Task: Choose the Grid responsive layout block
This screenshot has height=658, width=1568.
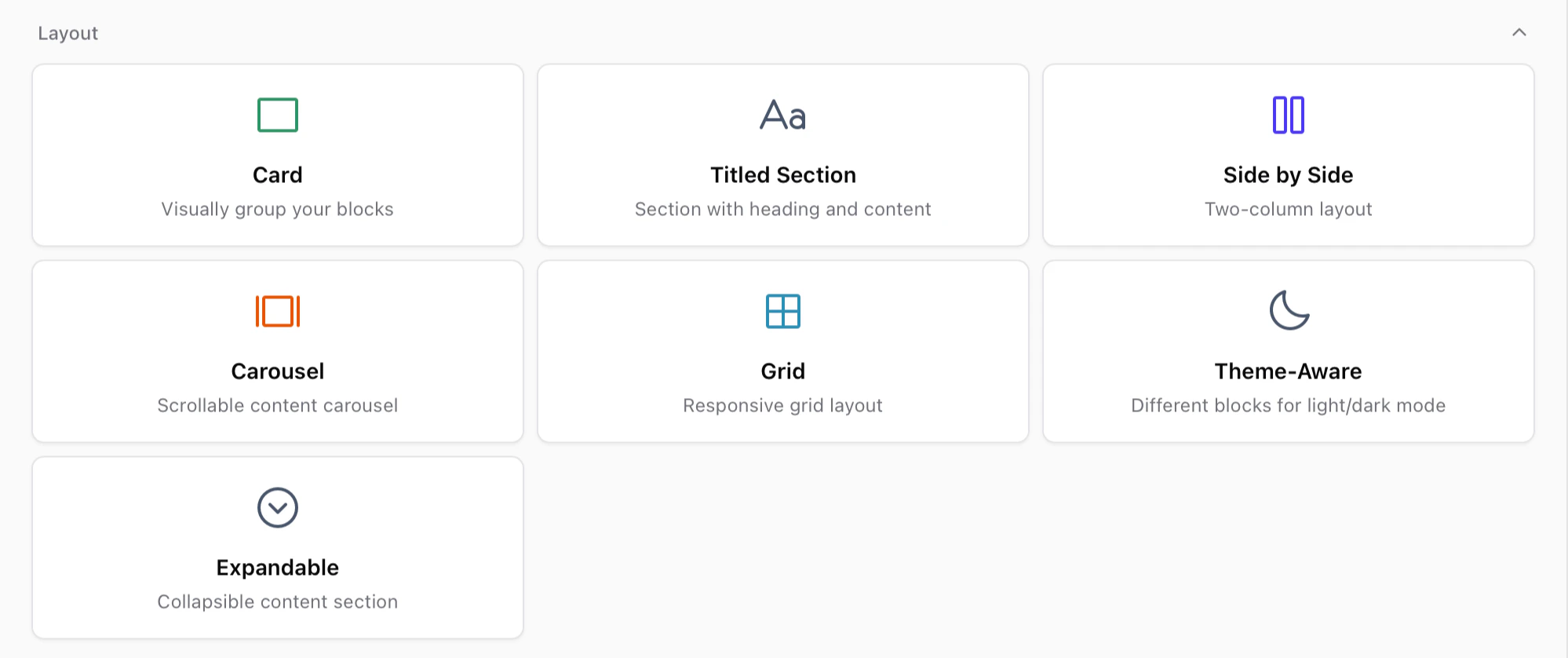Action: click(782, 351)
